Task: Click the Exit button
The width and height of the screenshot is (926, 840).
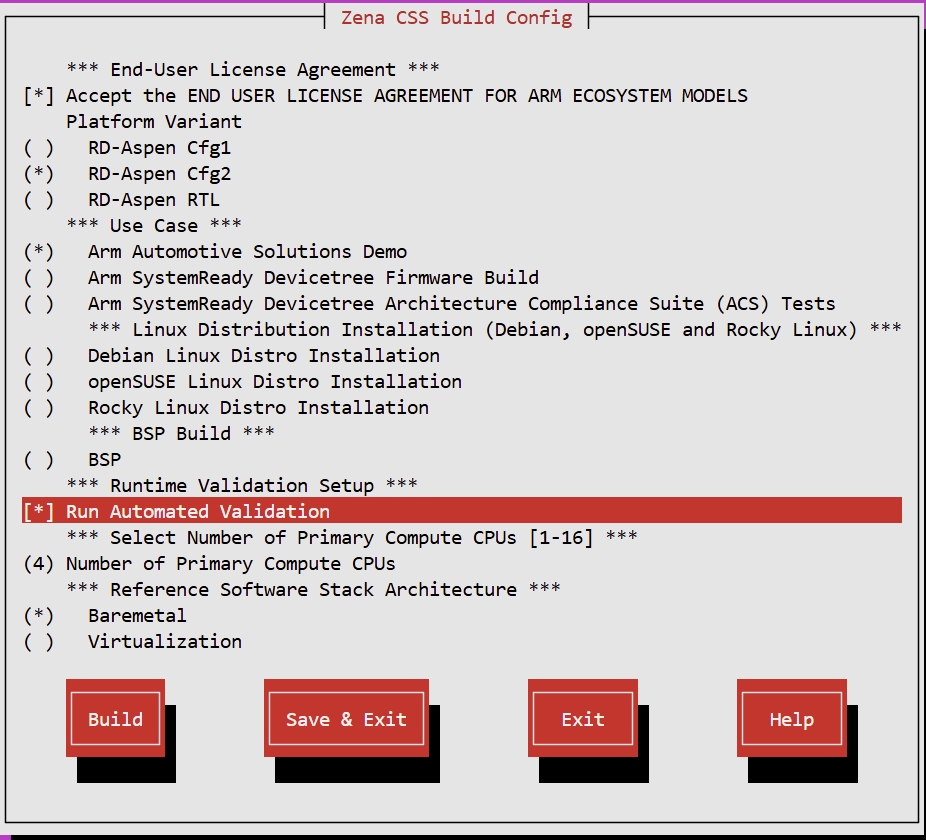Action: coord(582,718)
